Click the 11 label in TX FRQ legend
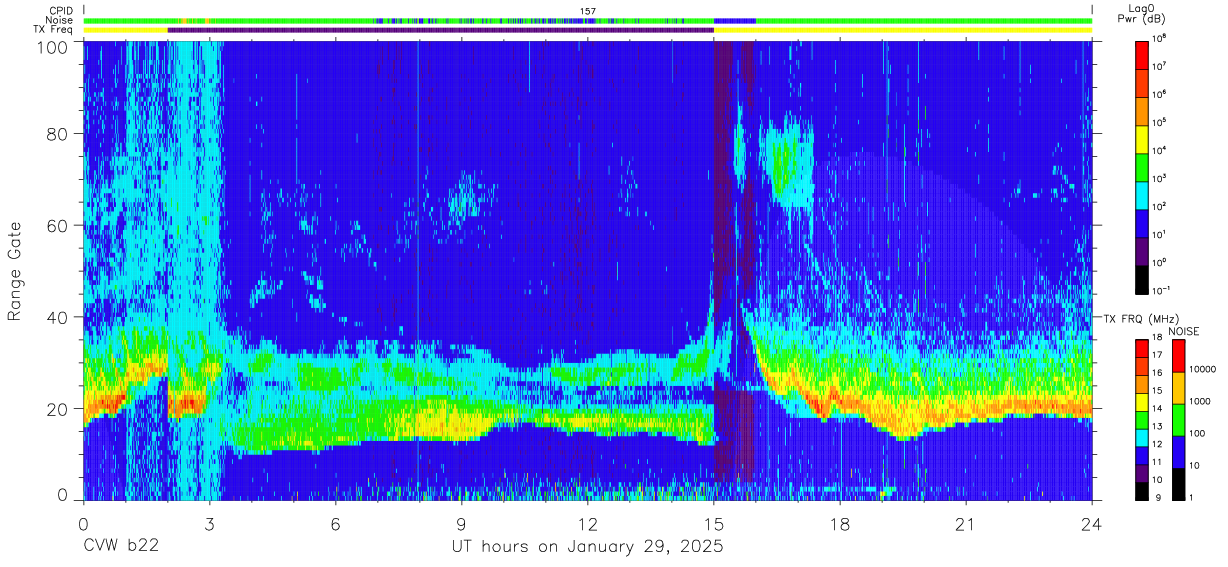The width and height of the screenshot is (1228, 567). coord(1158,461)
